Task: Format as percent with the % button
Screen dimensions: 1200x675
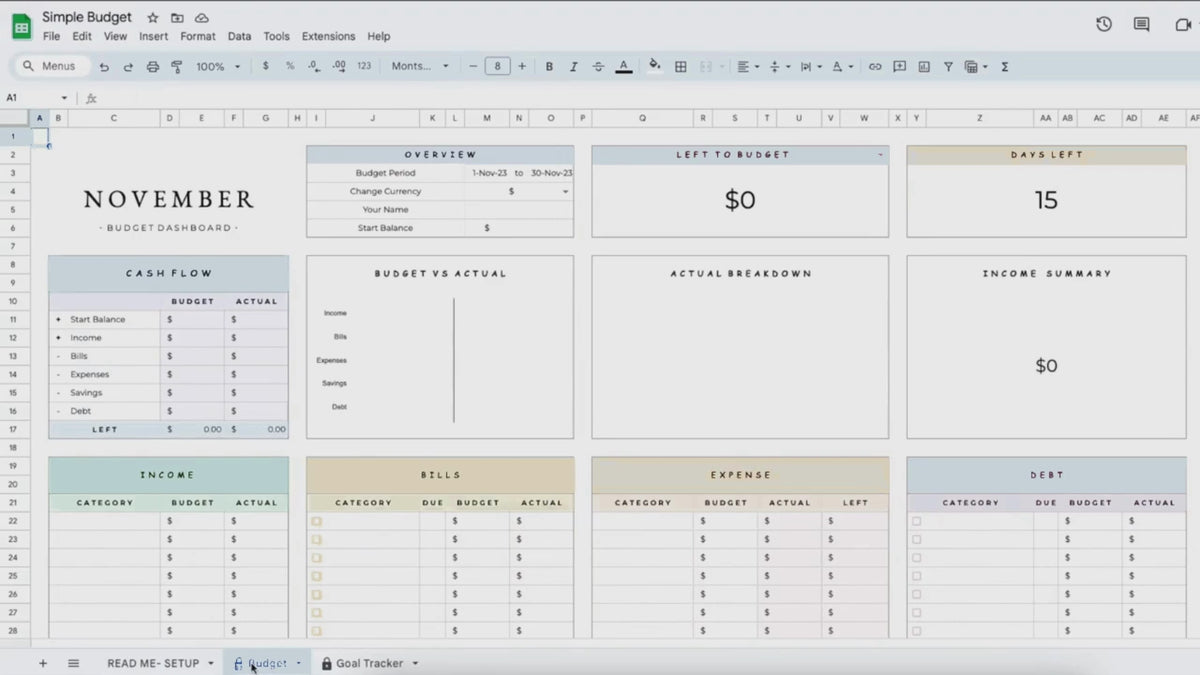Action: point(290,67)
